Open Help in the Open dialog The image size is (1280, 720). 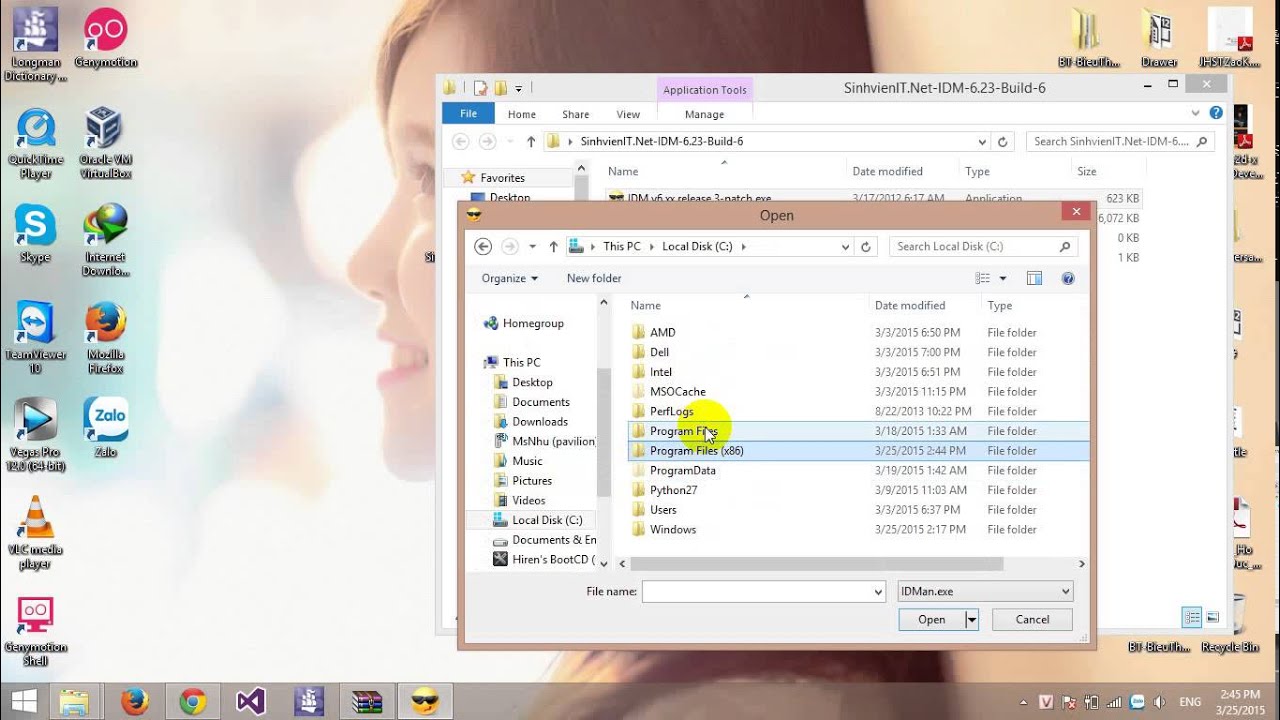(x=1067, y=278)
